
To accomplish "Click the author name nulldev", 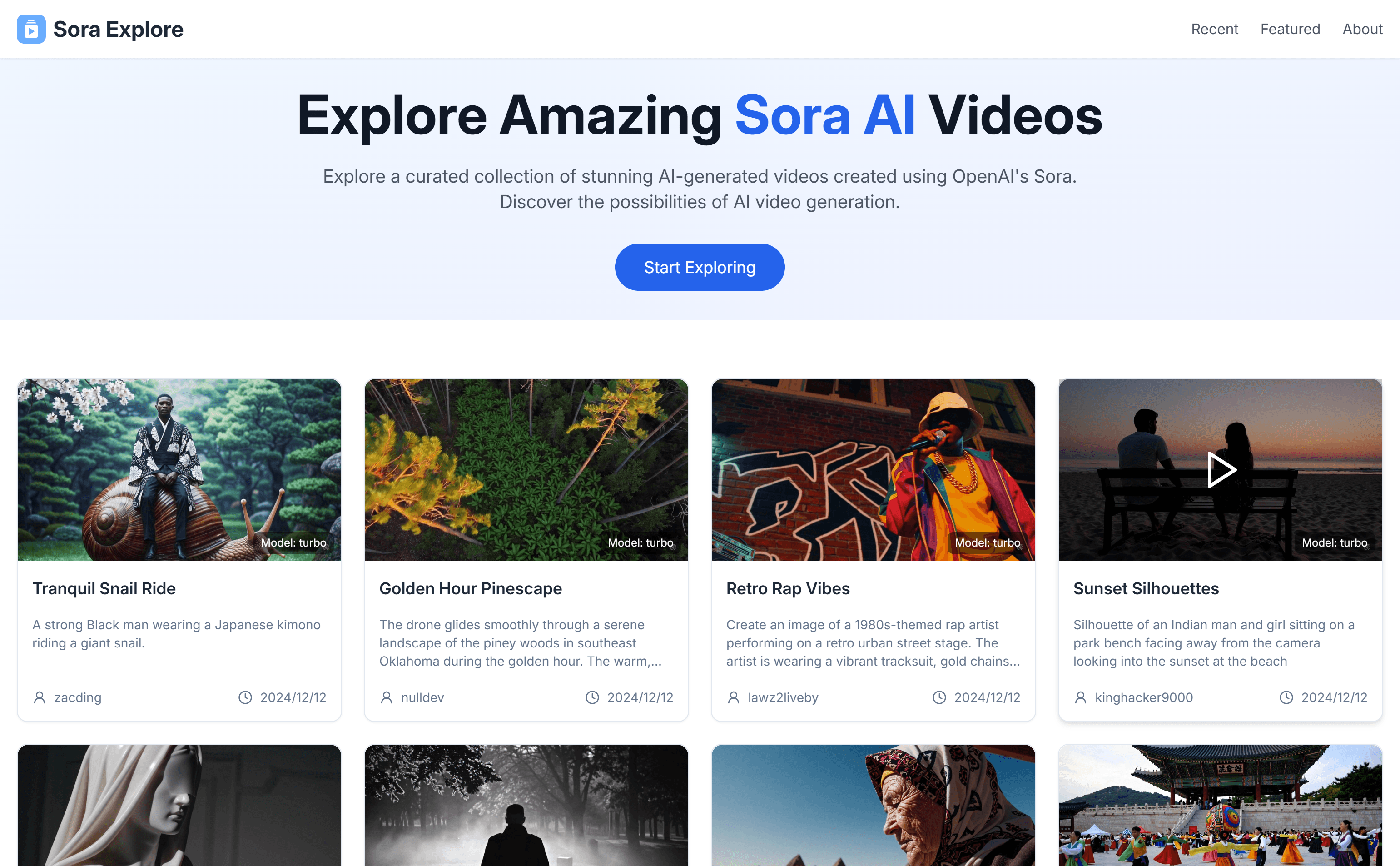I will (422, 697).
